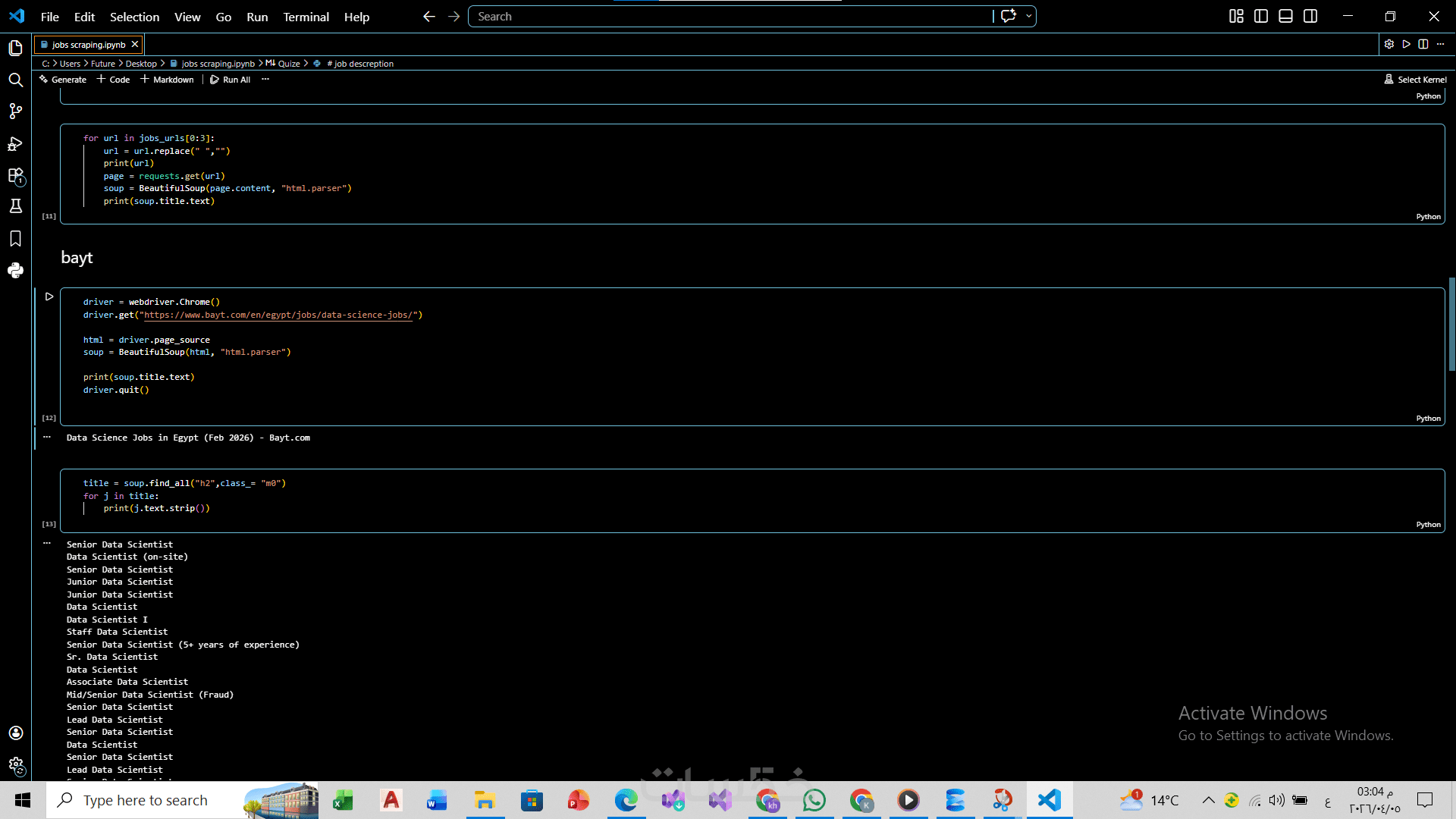Expand the chat dropdown arrow in title bar

point(1028,17)
